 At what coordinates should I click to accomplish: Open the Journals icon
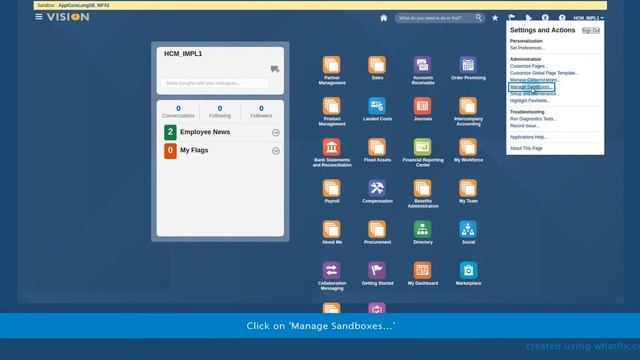click(x=422, y=106)
